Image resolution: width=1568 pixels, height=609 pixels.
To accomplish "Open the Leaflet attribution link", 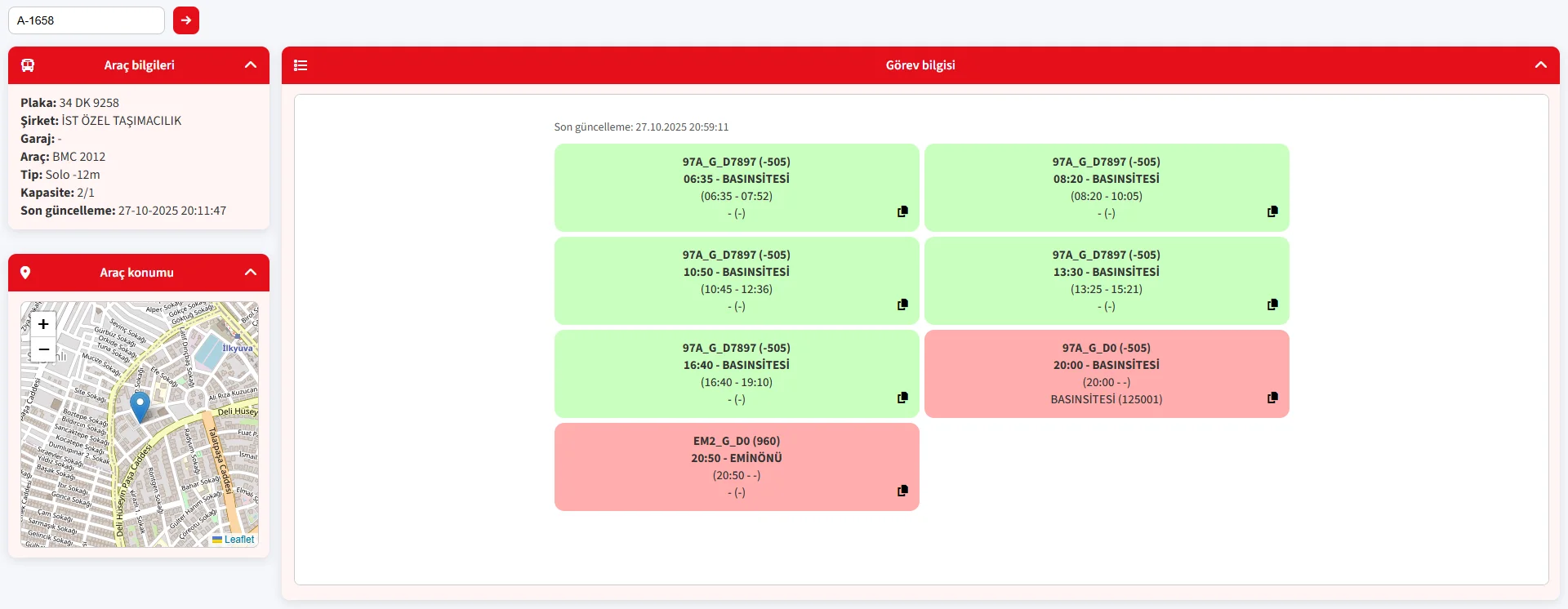I will point(238,540).
